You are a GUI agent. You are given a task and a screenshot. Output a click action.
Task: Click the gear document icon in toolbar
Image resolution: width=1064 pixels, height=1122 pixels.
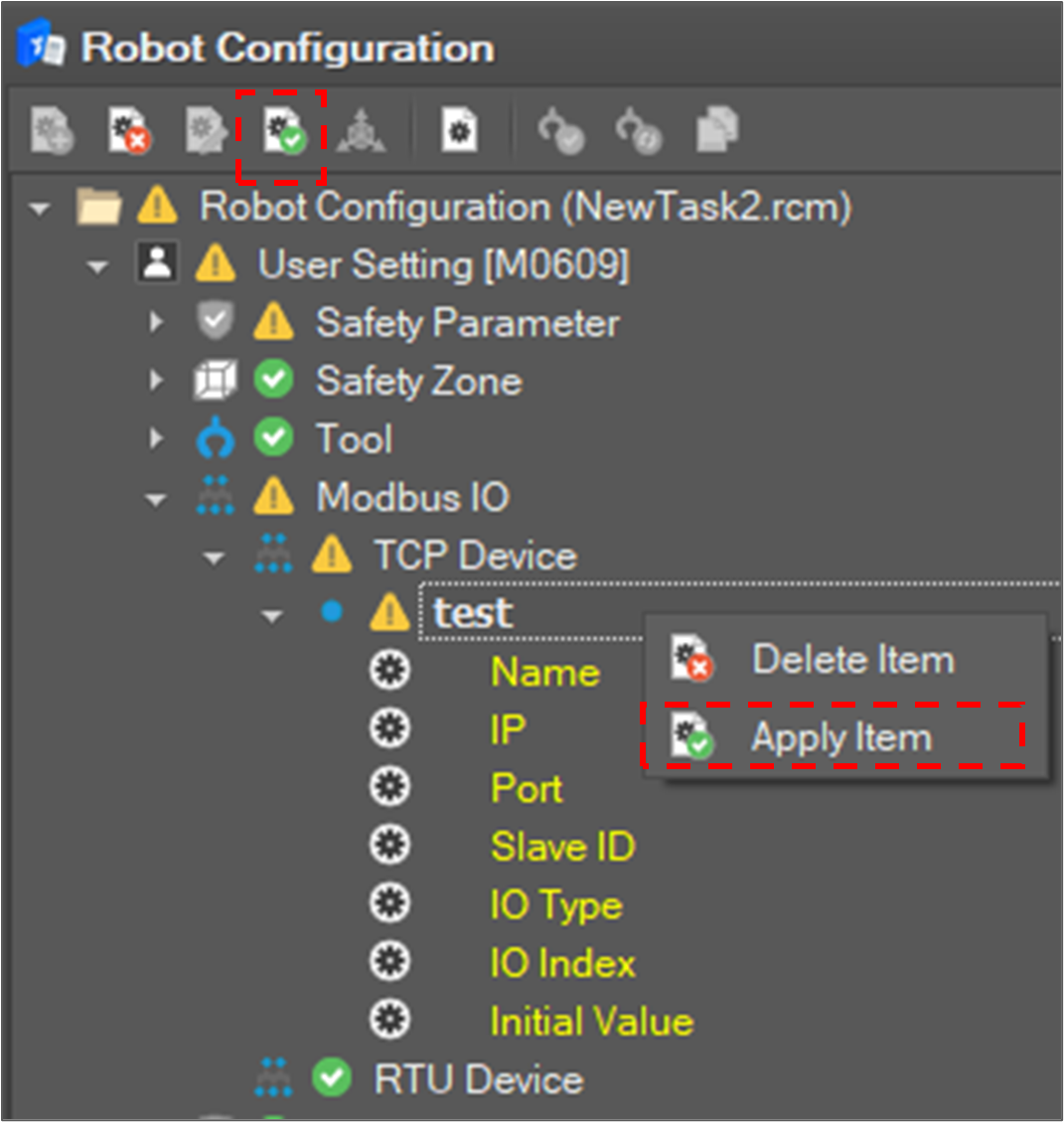[x=459, y=132]
